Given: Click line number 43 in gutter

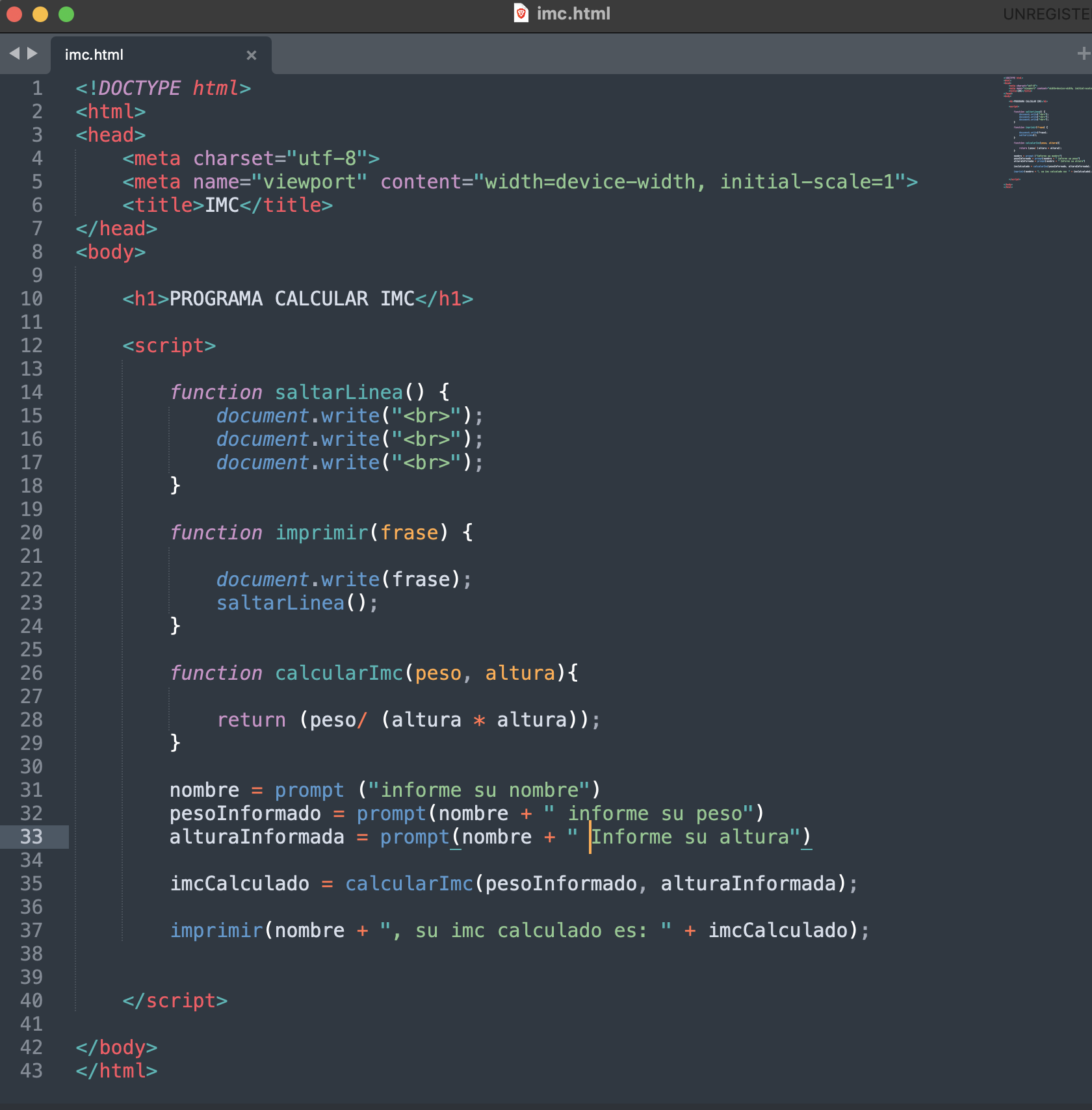Looking at the screenshot, I should pyautogui.click(x=31, y=1071).
